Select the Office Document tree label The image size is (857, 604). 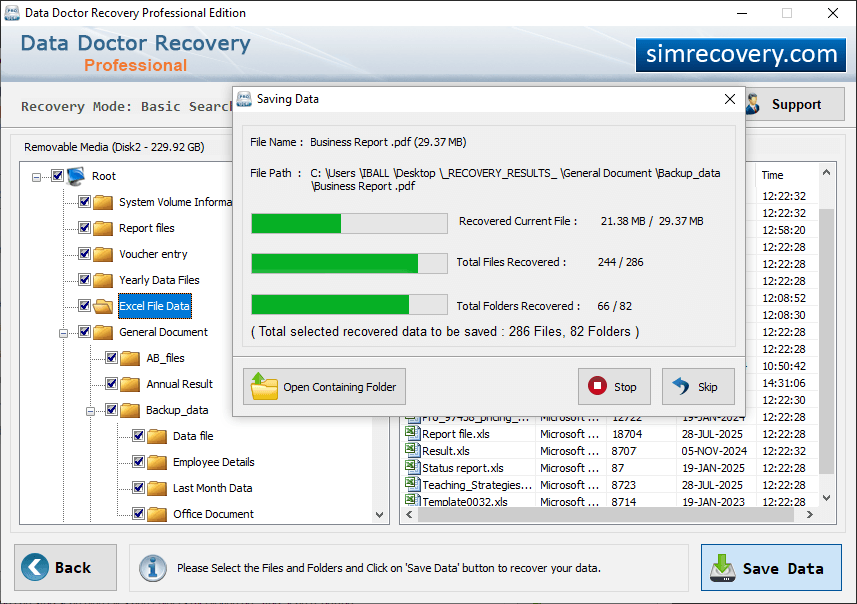pos(213,514)
